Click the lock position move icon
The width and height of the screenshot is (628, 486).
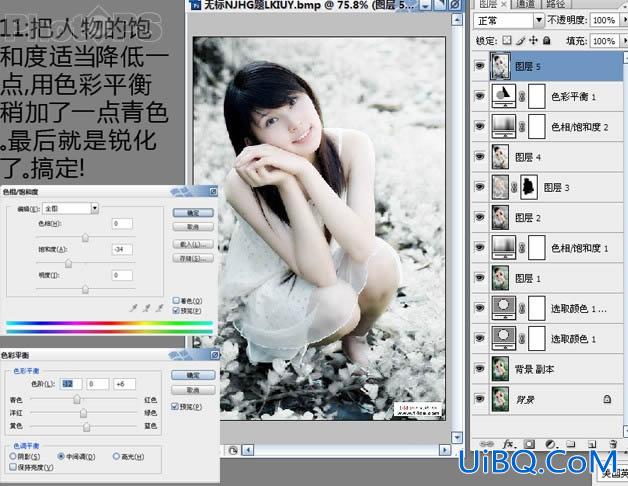pos(533,40)
